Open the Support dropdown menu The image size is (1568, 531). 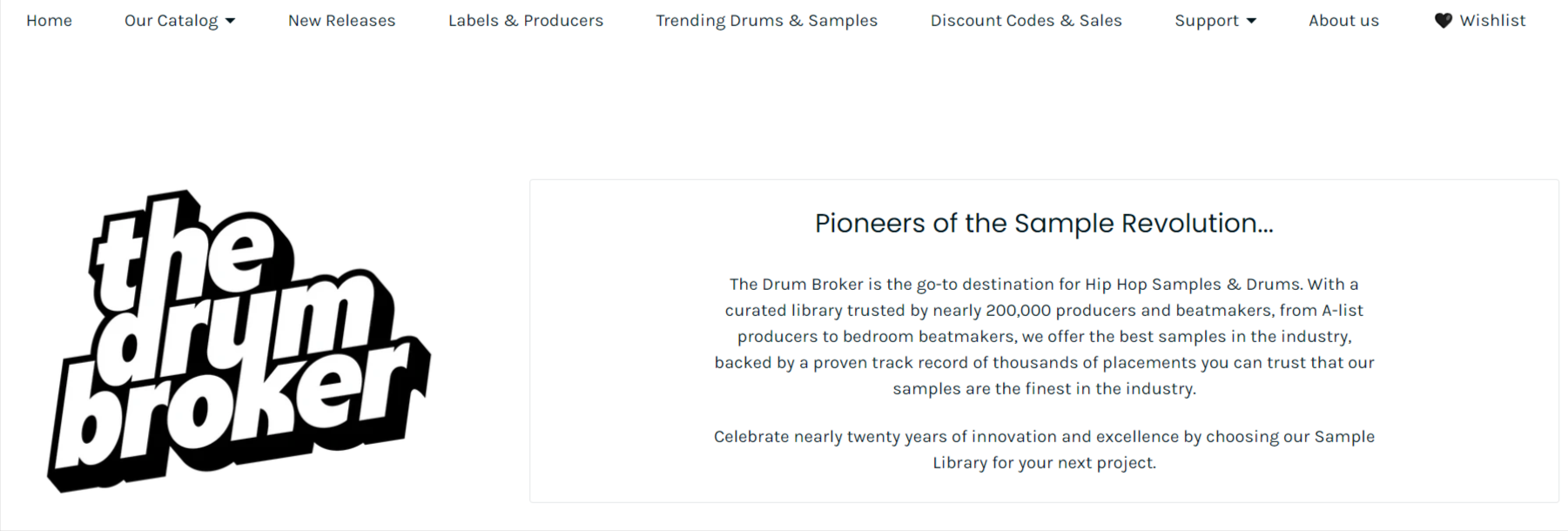coord(1208,20)
